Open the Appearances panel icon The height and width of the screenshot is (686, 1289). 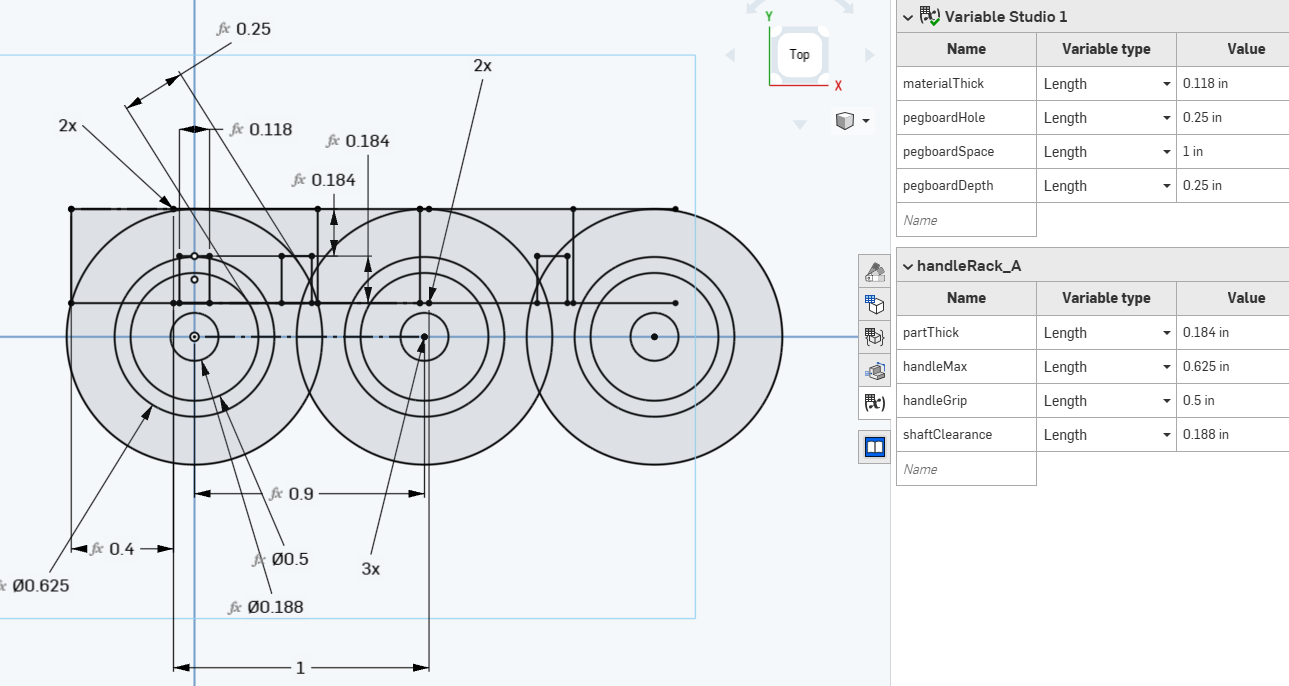[875, 271]
